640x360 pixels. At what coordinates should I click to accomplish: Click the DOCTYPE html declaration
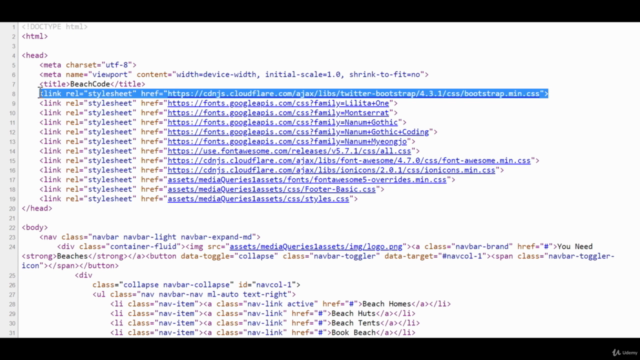click(x=55, y=27)
